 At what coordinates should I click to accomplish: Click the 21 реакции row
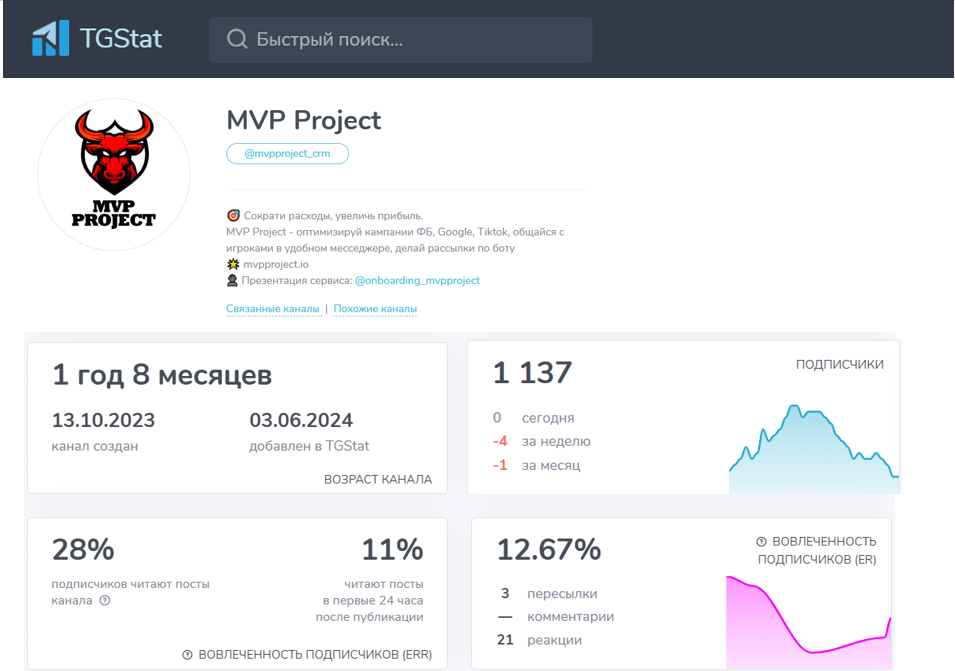[x=540, y=640]
